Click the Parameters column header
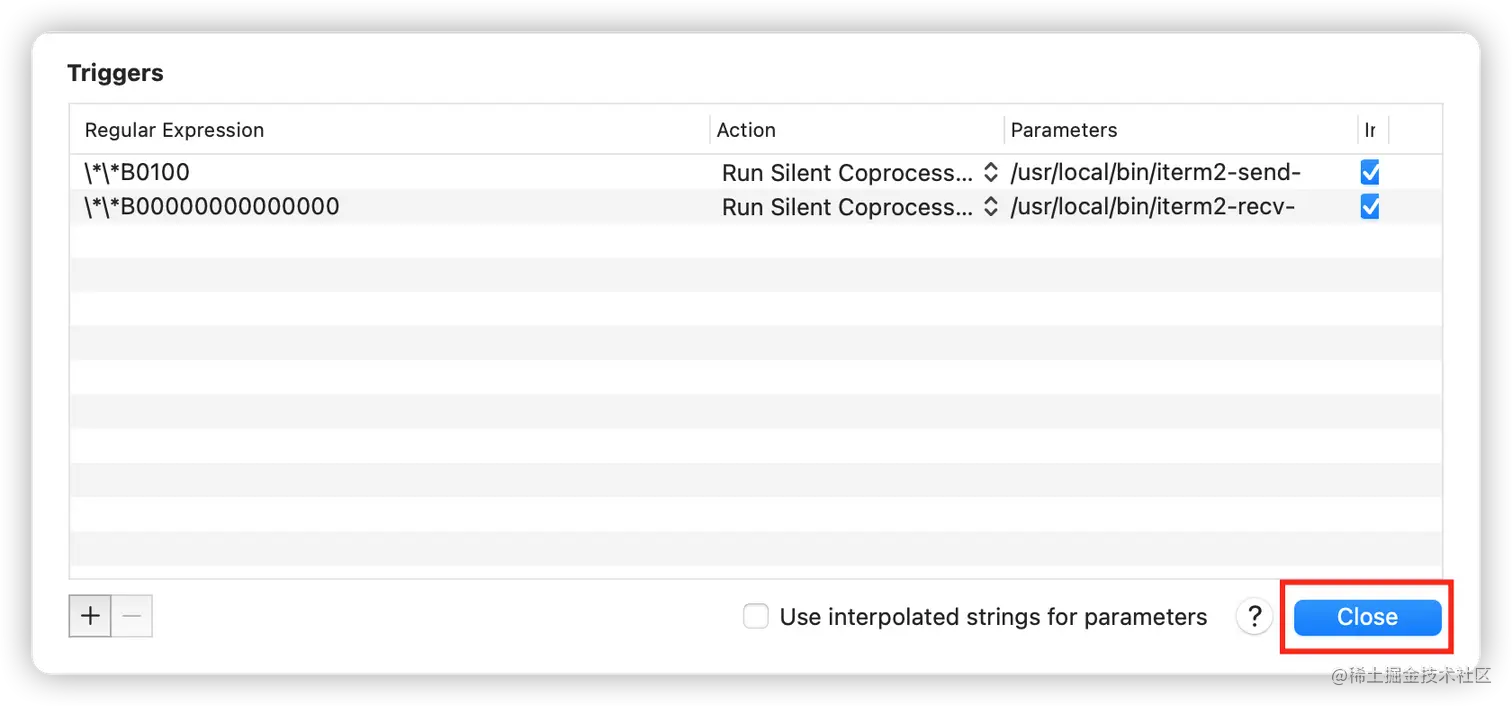This screenshot has width=1512, height=706. [x=1064, y=130]
